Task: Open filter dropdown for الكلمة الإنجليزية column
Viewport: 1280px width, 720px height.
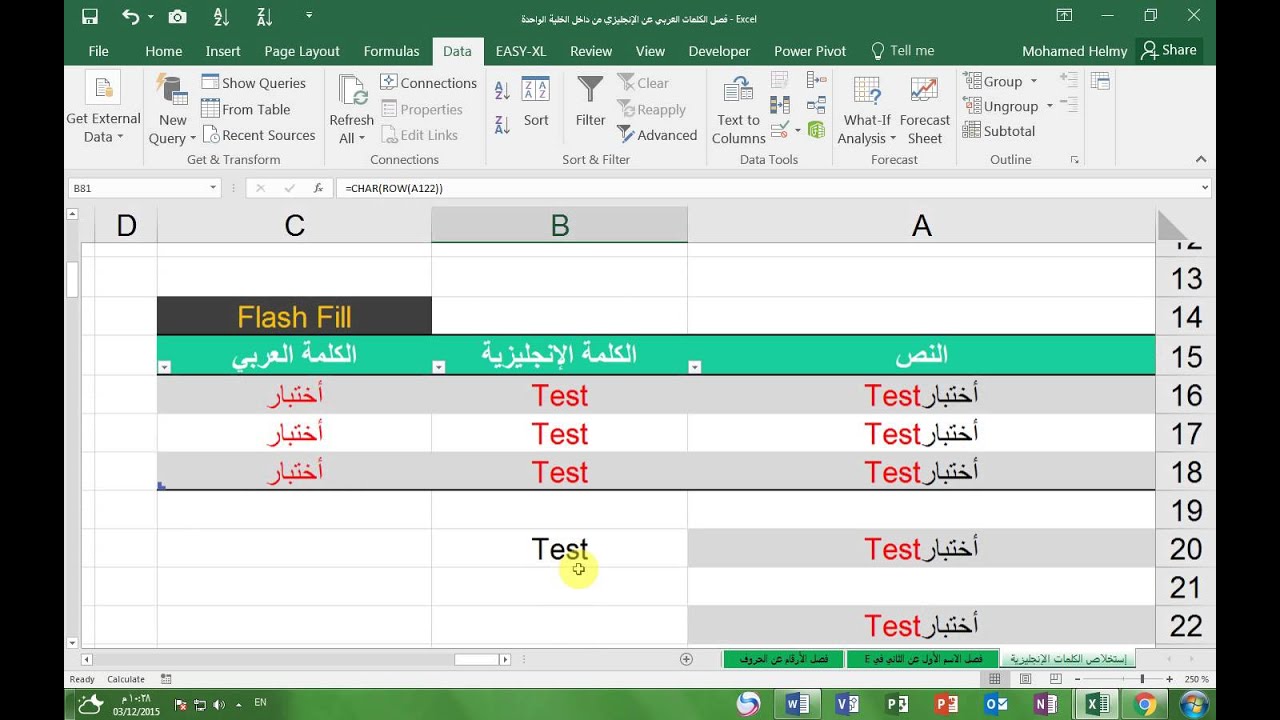Action: [x=438, y=367]
